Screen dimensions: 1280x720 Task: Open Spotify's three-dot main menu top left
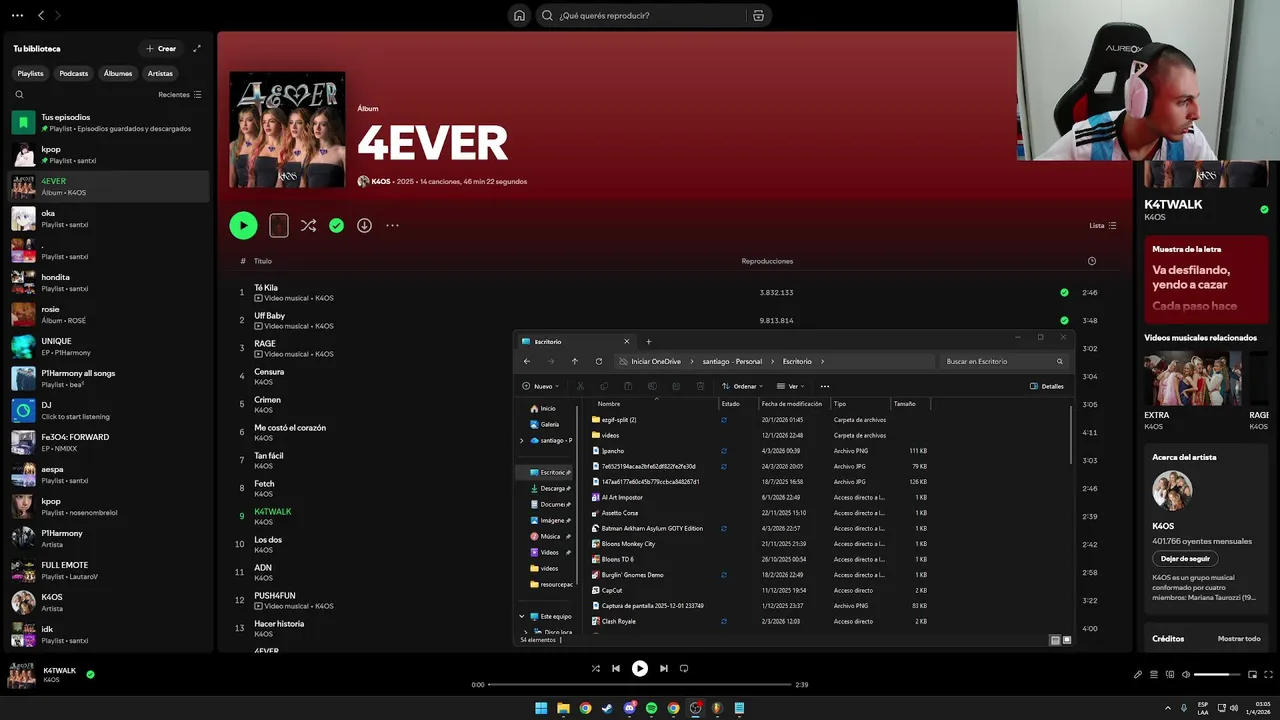pos(17,15)
